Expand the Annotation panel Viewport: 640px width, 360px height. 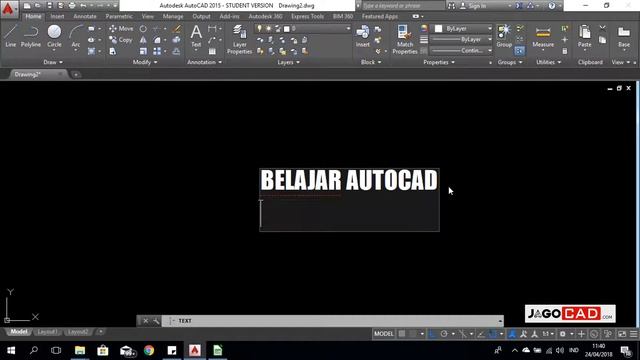point(204,62)
